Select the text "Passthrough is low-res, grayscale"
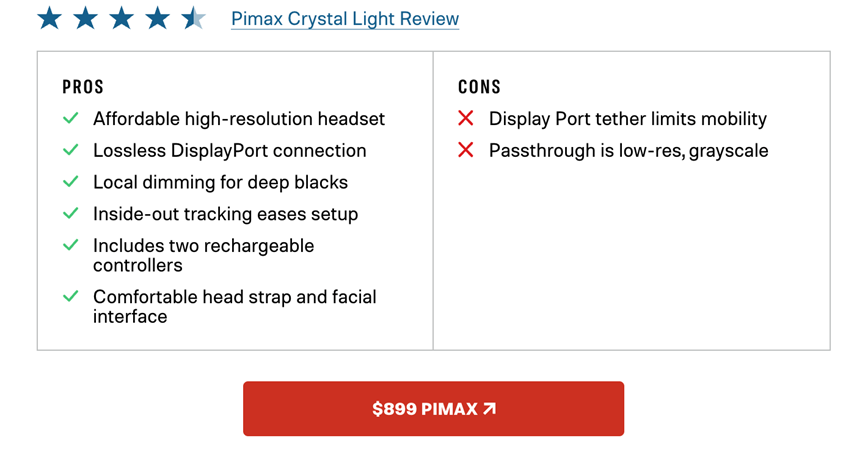865x460 pixels. [628, 151]
